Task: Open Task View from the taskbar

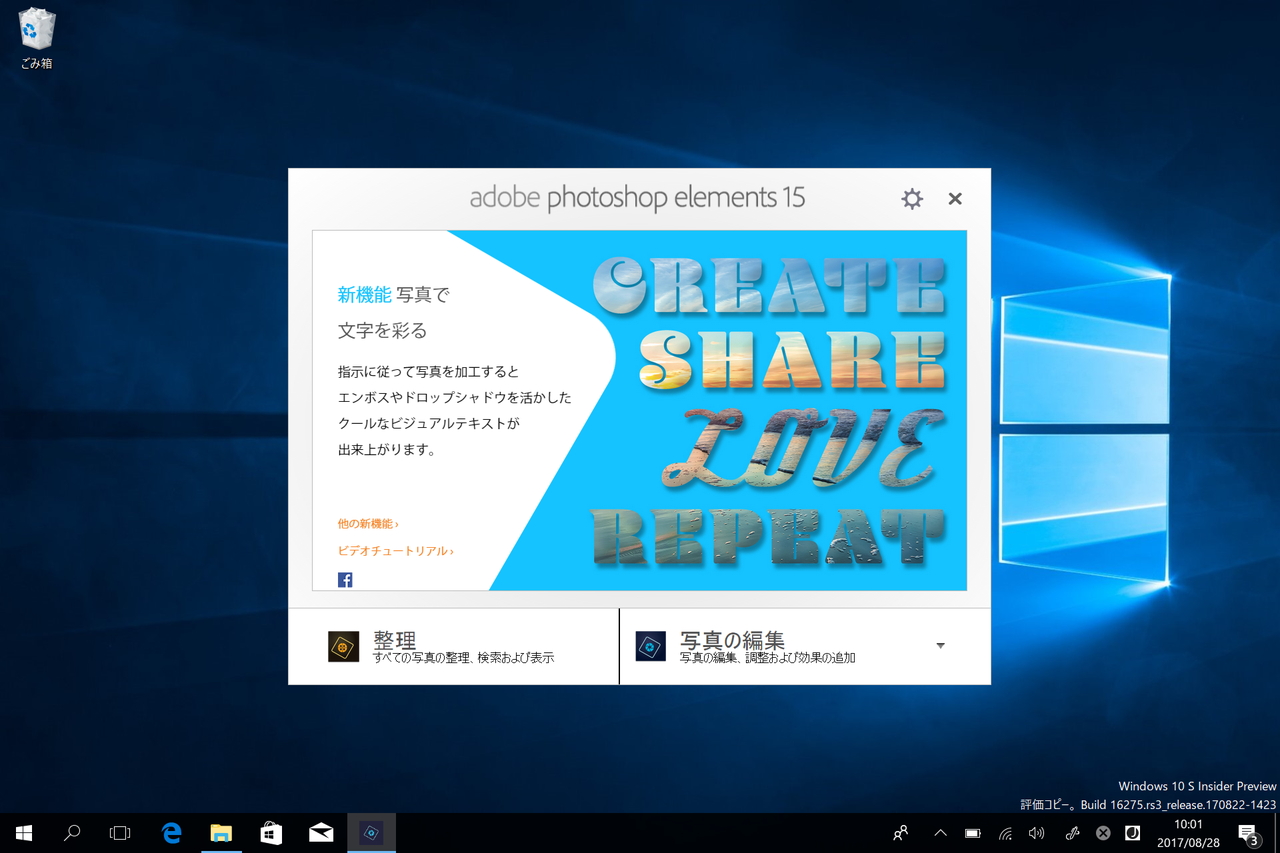Action: [x=120, y=833]
